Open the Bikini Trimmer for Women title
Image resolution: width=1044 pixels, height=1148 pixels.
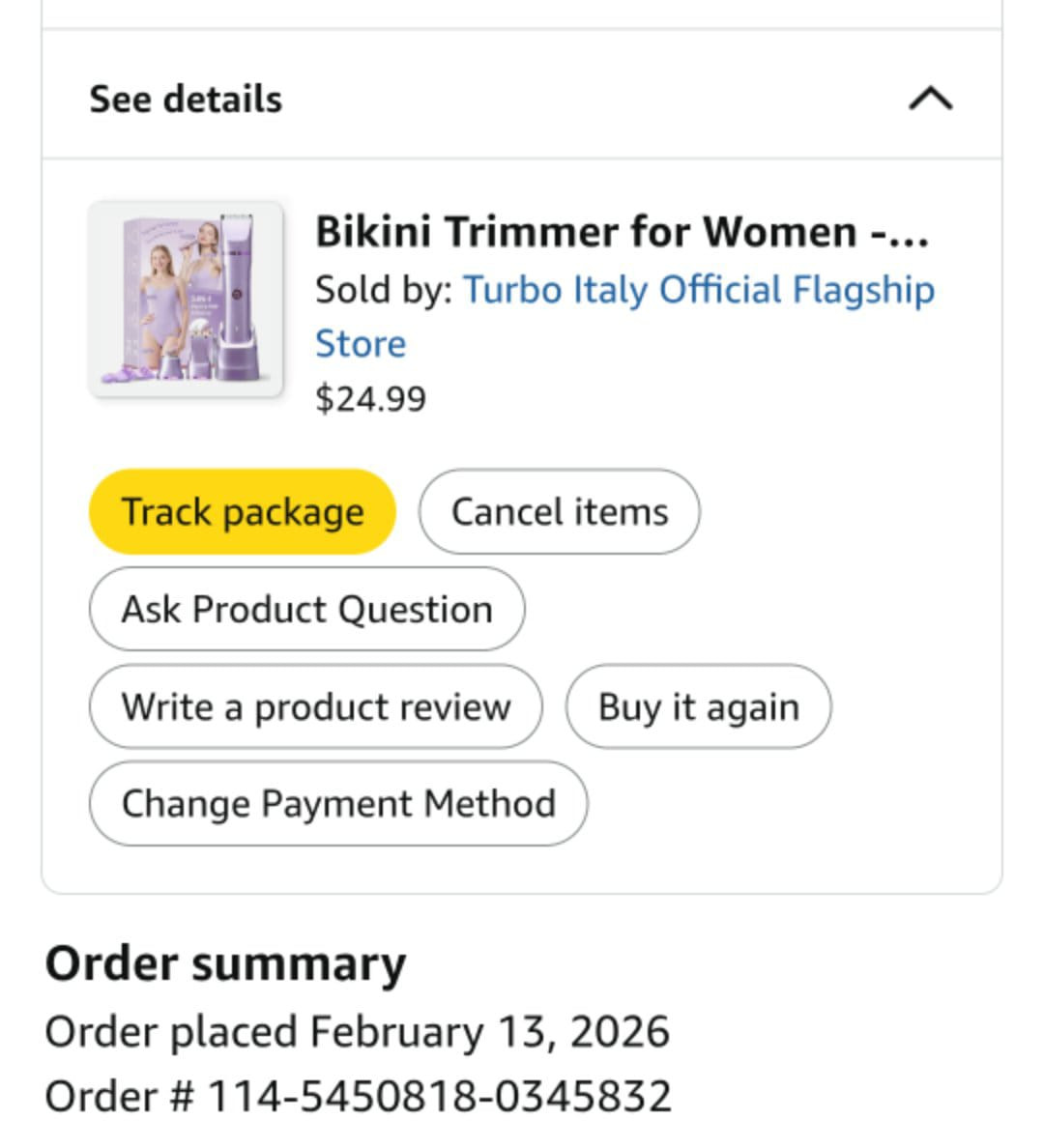click(x=586, y=232)
